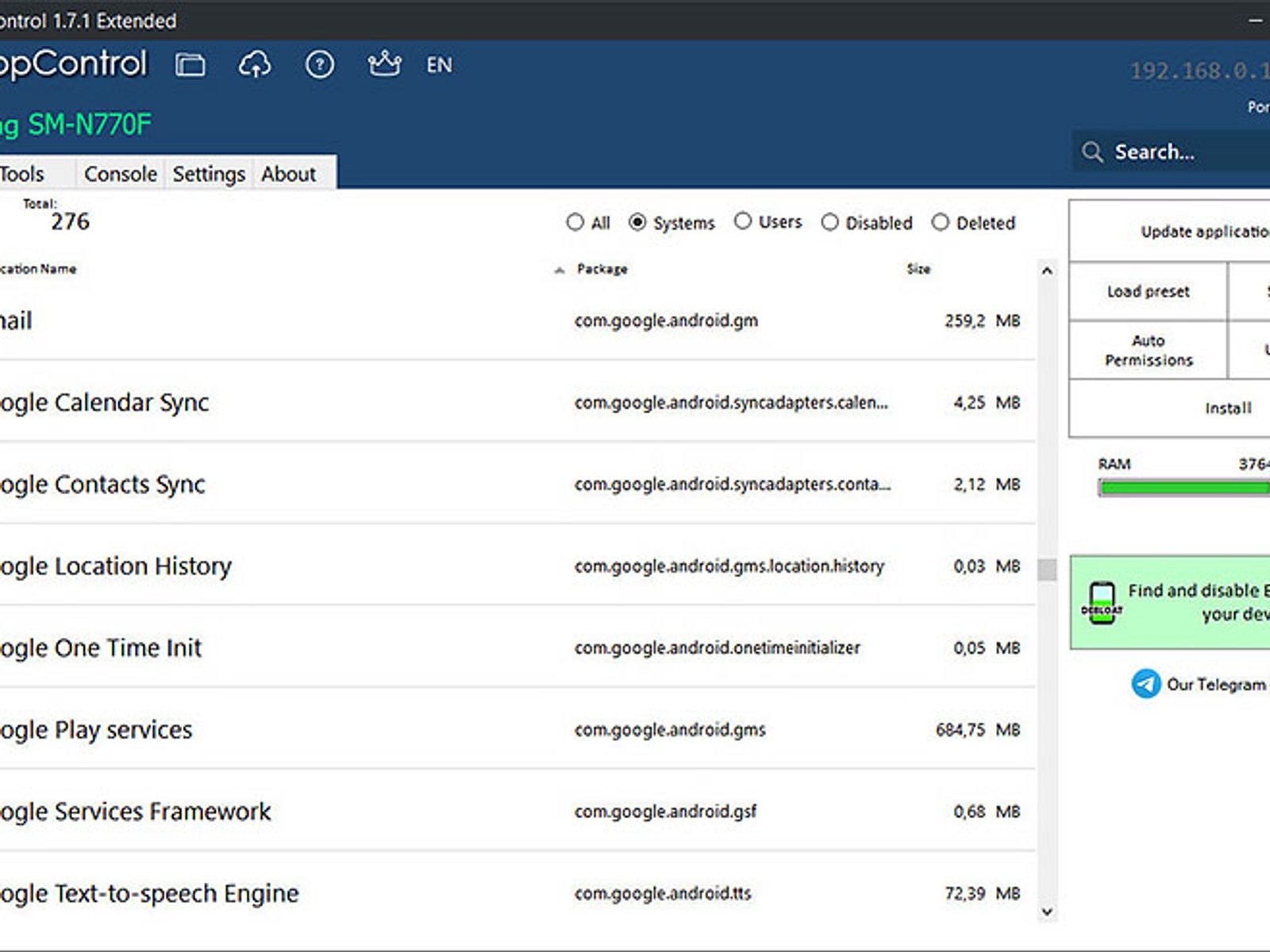Click the crown premium icon
1270x952 pixels.
[384, 63]
